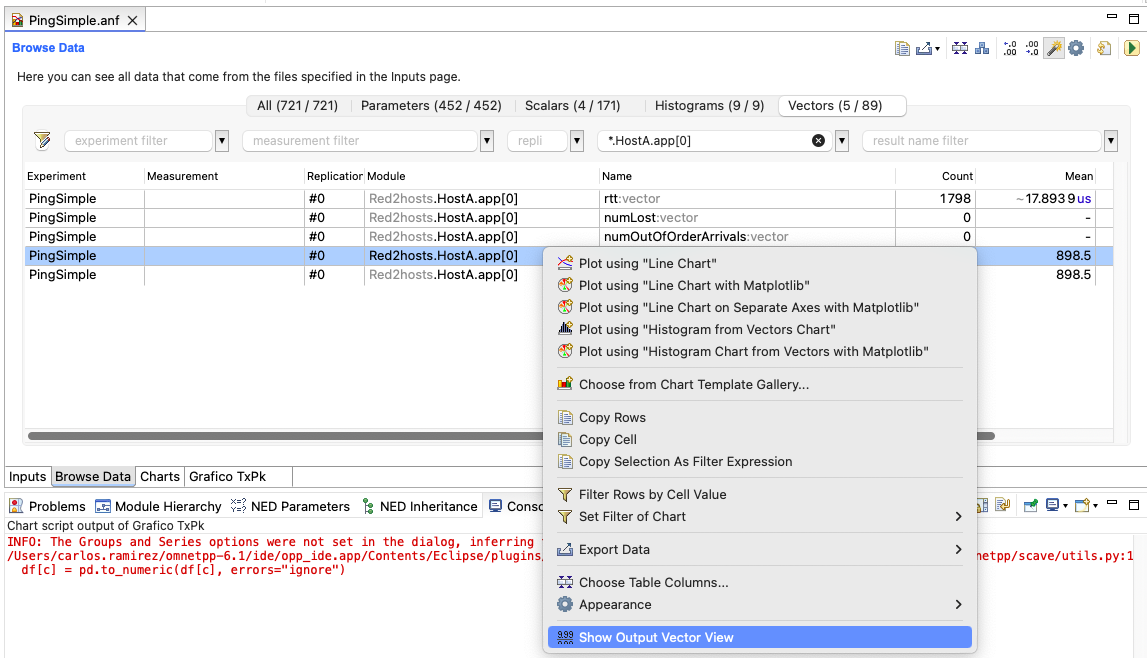This screenshot has height=658, width=1147.
Task: Select Show Output Vector View menu entry
Action: coord(759,638)
